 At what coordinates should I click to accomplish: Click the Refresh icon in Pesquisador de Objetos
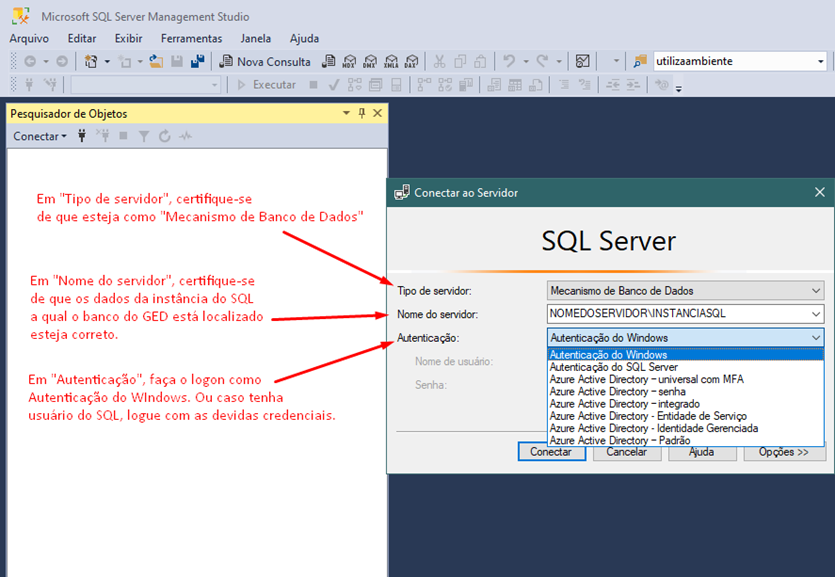click(165, 136)
